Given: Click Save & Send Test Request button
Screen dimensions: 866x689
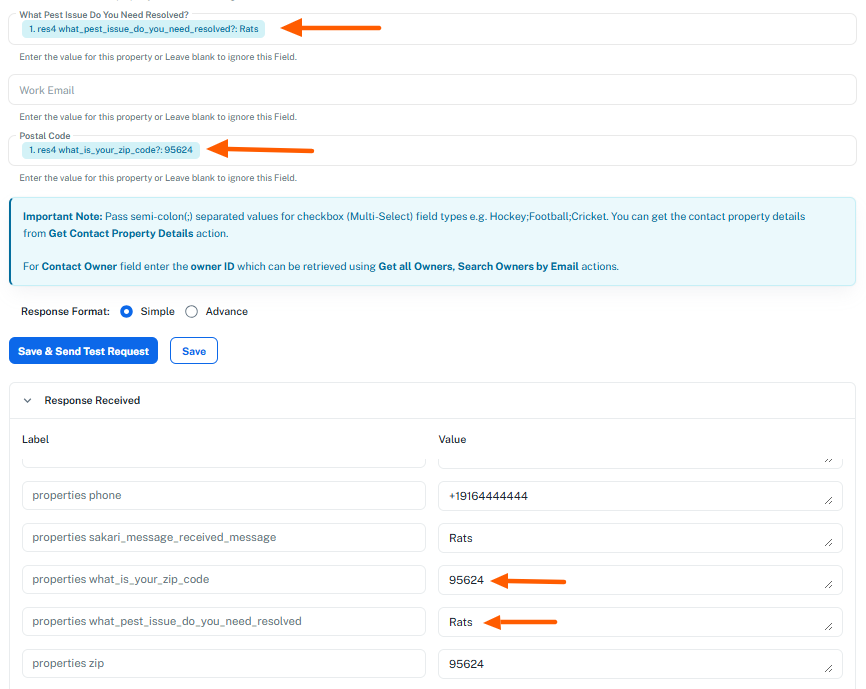Looking at the screenshot, I should [83, 351].
